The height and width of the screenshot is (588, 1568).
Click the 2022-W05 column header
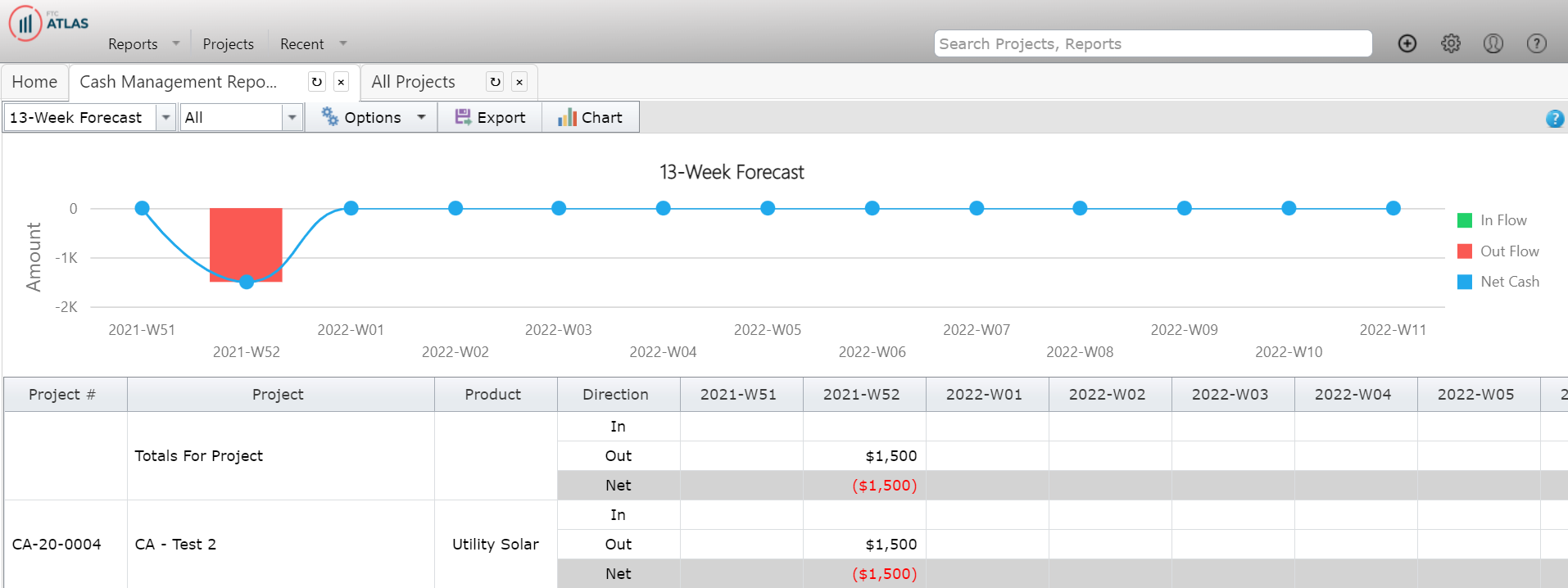[x=1479, y=395]
